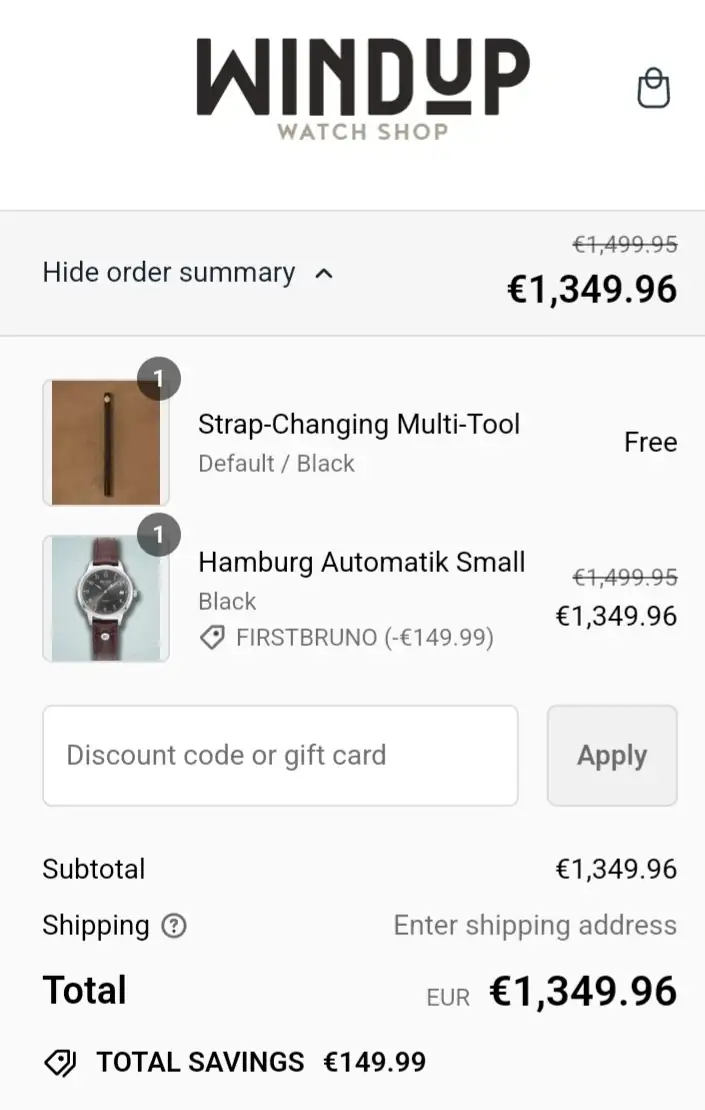Click the Free price label for Multi-Tool
The width and height of the screenshot is (705, 1110).
tap(650, 442)
